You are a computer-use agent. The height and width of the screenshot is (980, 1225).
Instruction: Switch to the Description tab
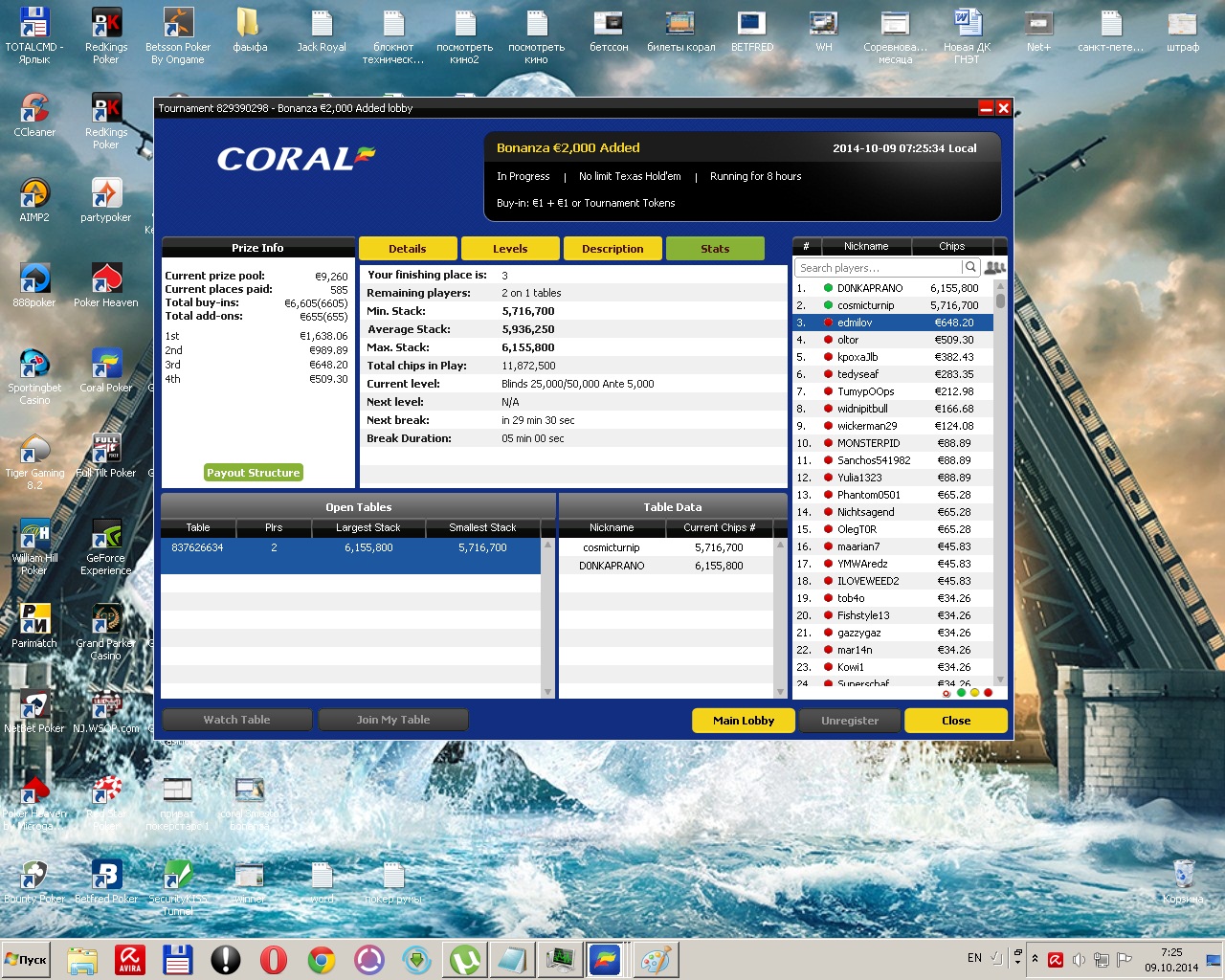tap(612, 248)
